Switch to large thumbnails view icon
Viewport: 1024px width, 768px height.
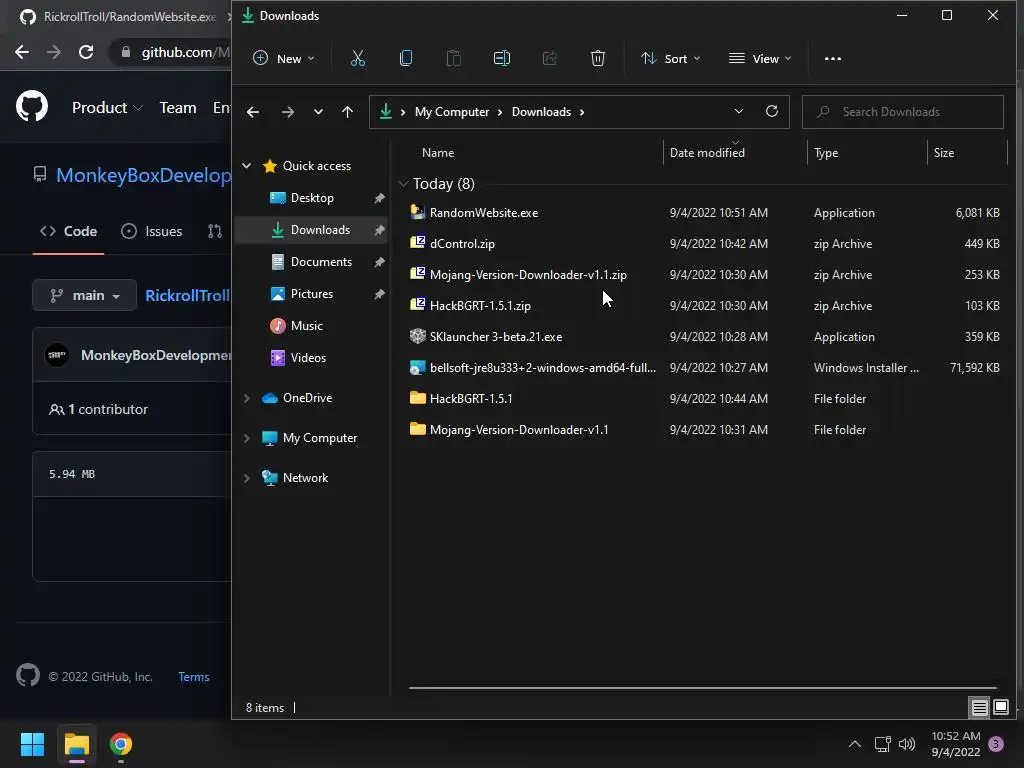click(1001, 707)
